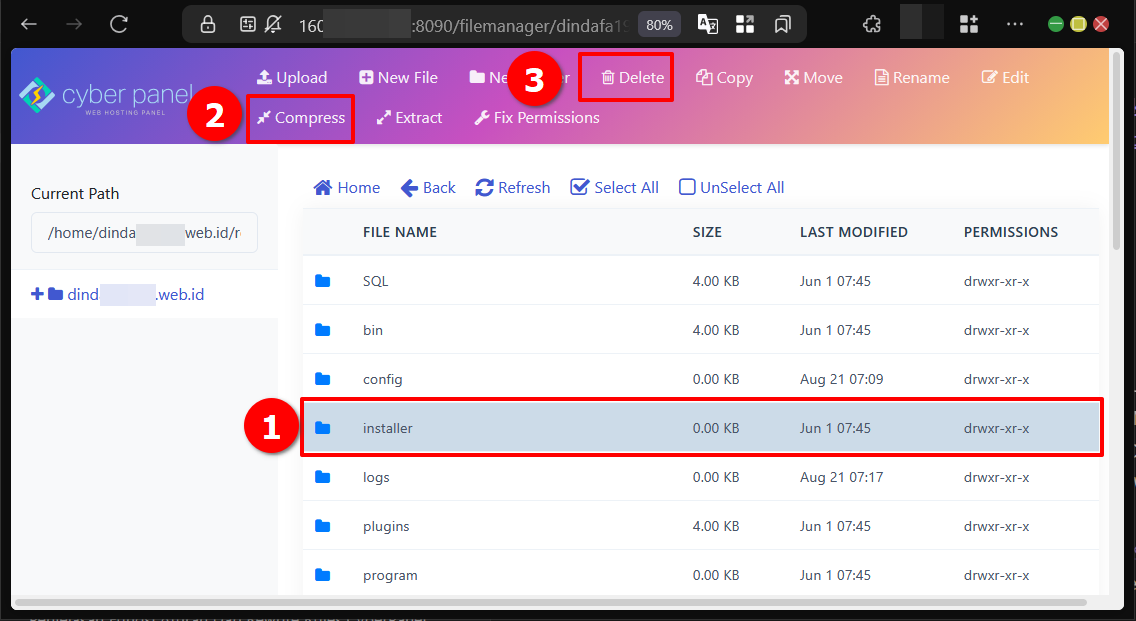
Task: Refresh the file listing
Action: click(x=512, y=188)
